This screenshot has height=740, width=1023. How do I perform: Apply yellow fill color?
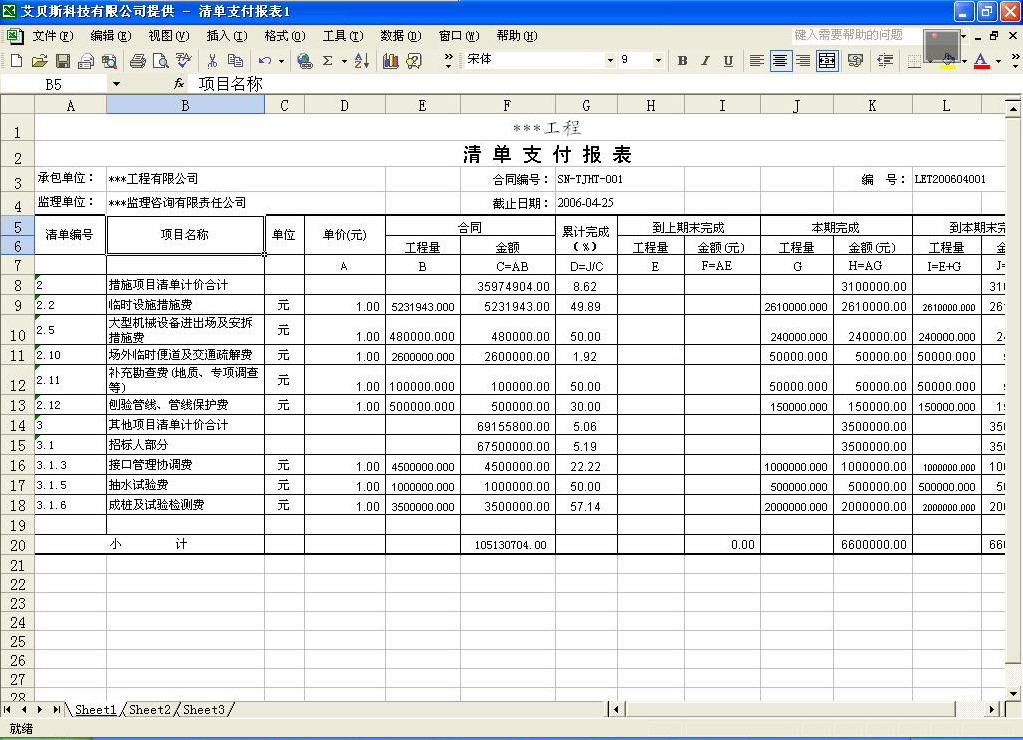[x=949, y=62]
